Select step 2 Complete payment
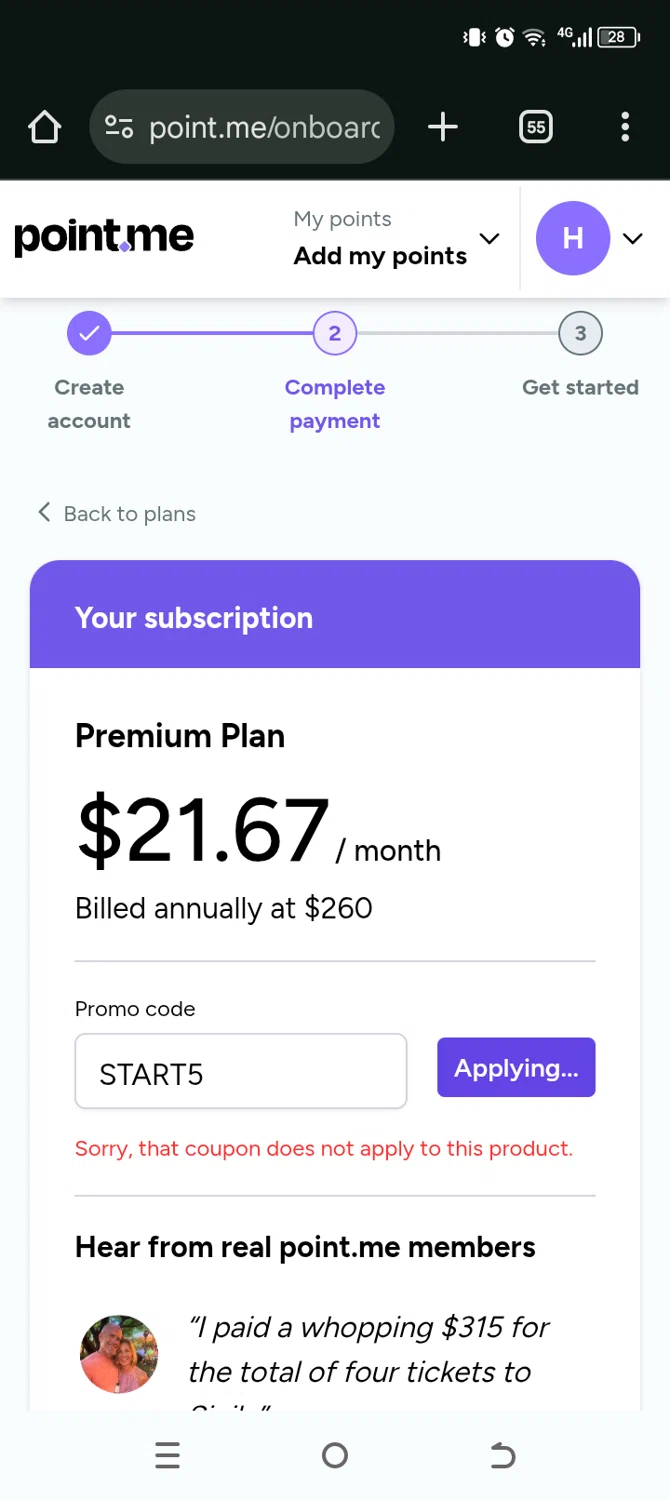 (335, 334)
